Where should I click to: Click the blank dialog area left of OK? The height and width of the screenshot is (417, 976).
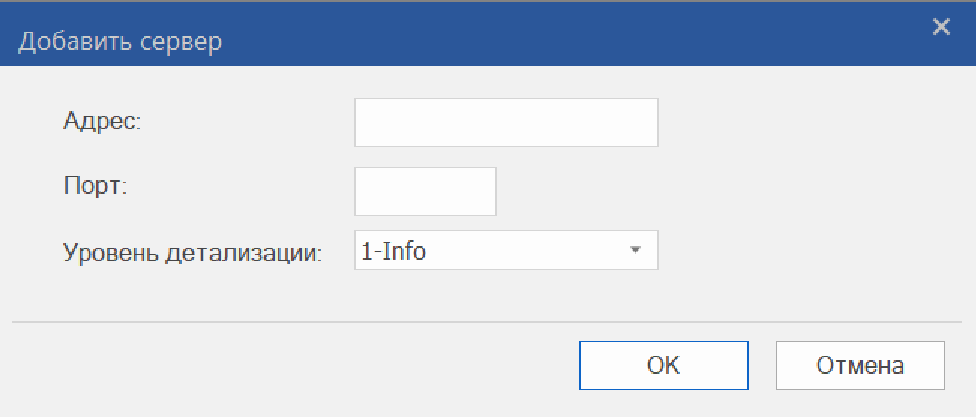(x=300, y=365)
